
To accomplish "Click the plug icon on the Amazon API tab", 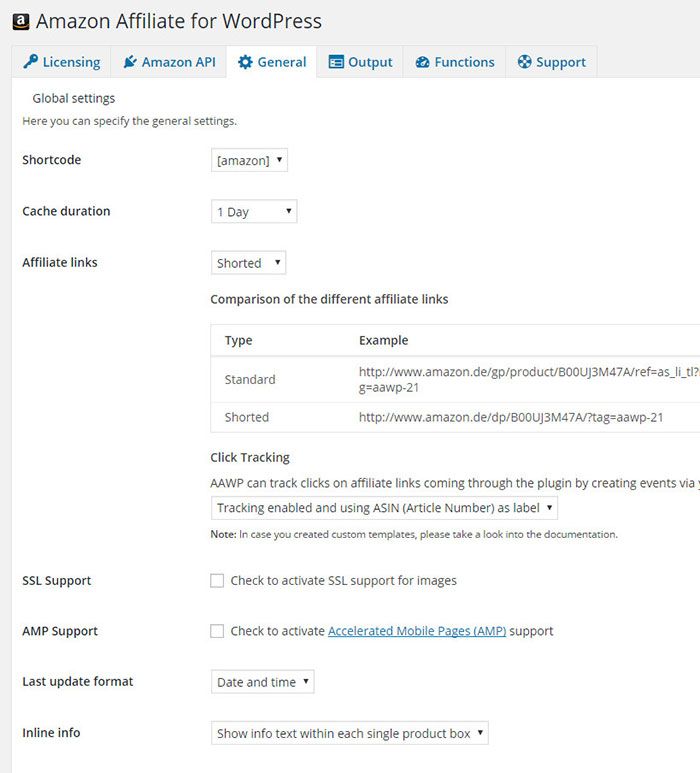I will 130,62.
